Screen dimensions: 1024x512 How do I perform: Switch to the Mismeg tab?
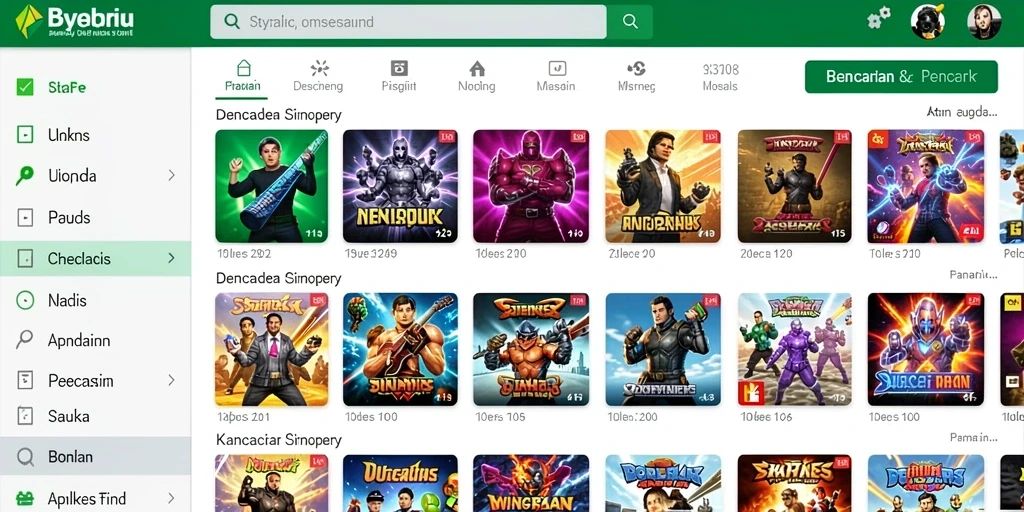point(636,76)
